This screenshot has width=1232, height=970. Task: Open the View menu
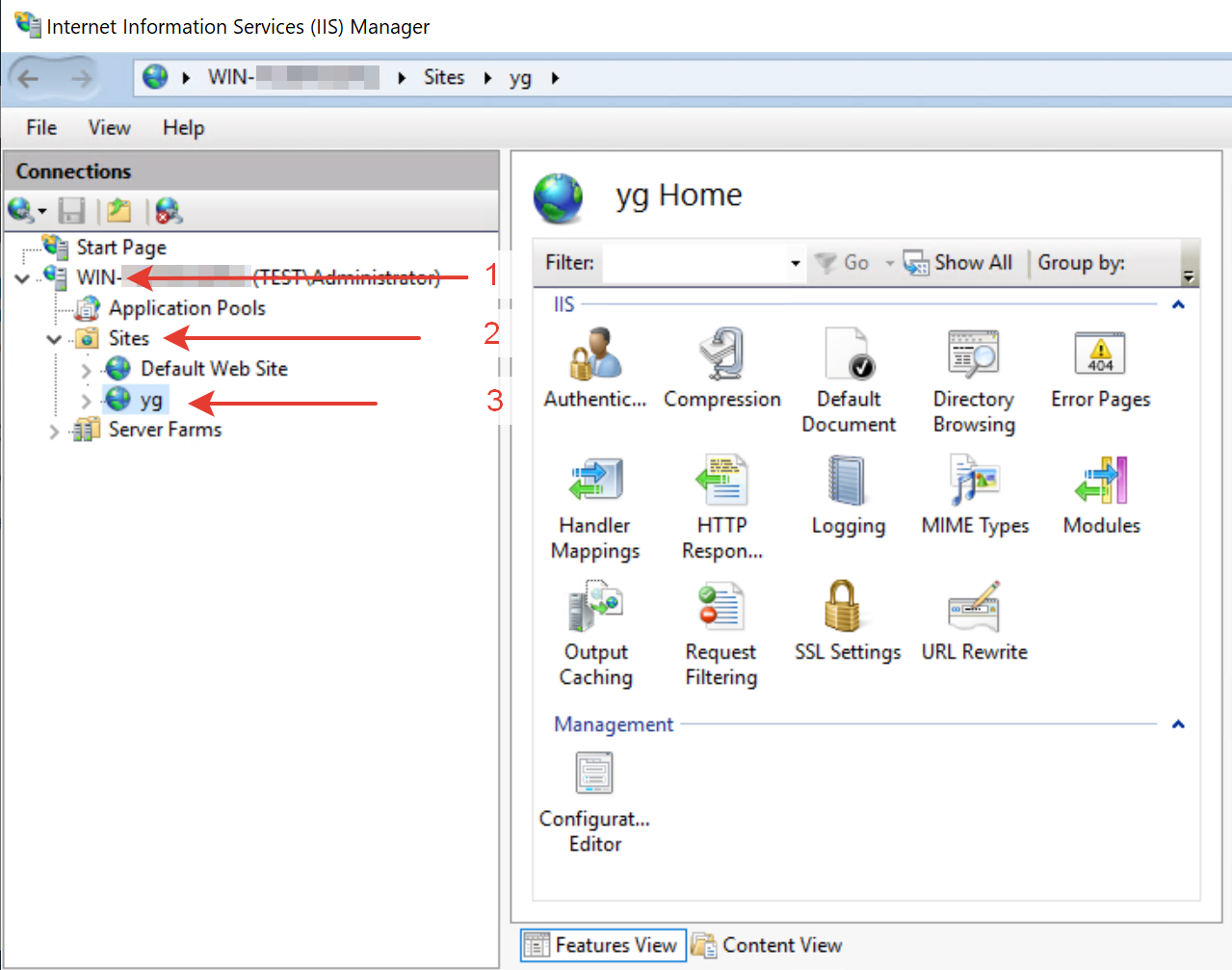coord(109,127)
